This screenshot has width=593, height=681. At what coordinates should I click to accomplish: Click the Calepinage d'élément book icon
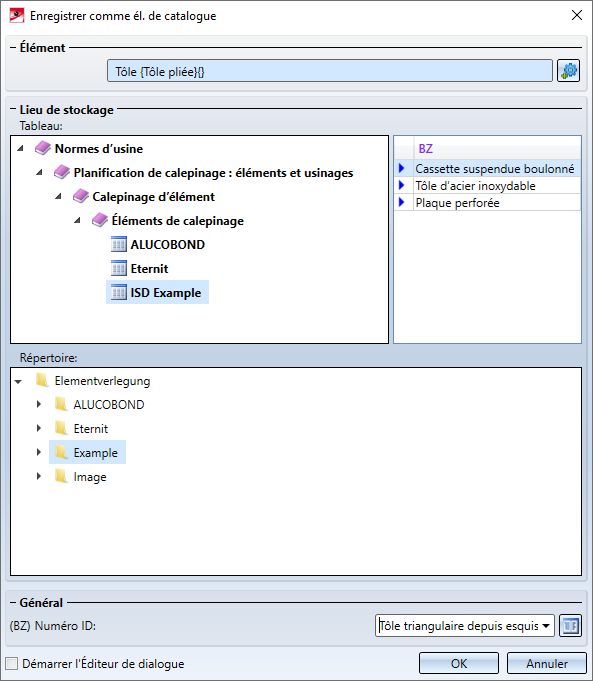(80, 196)
